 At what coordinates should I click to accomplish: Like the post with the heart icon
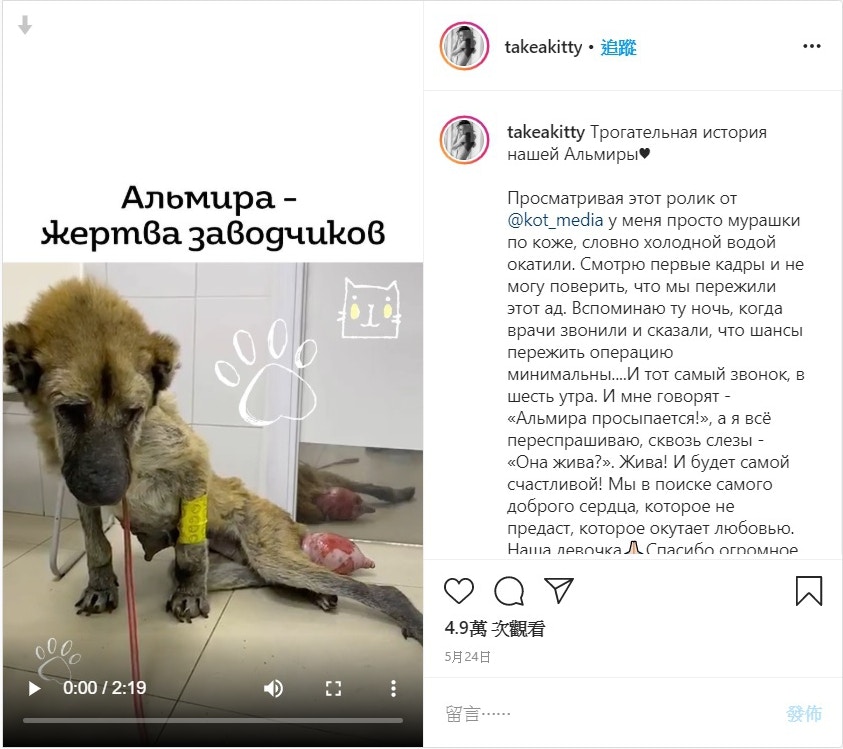pos(459,590)
